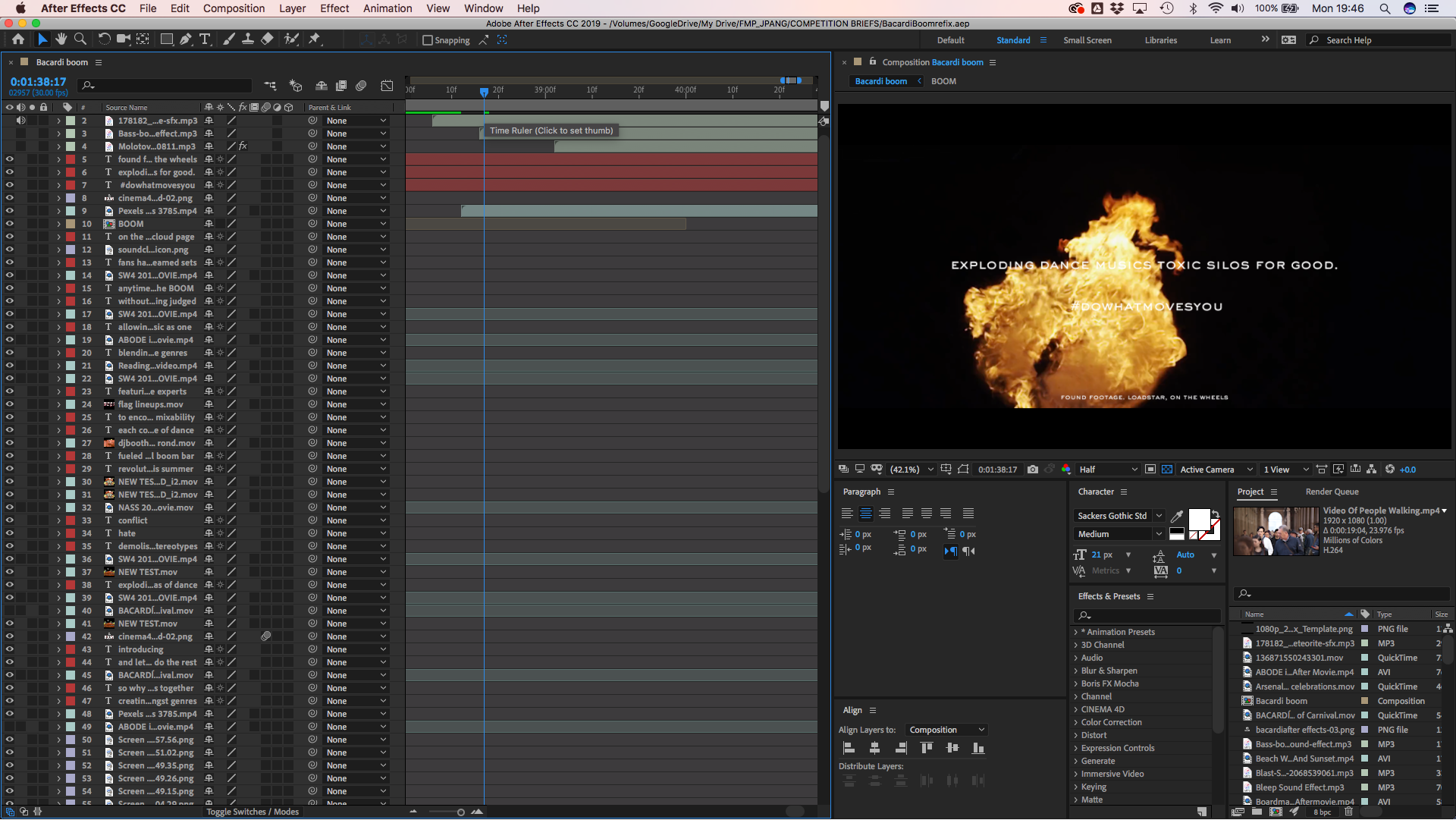
Task: Select the Puppet Pin tool
Action: 315,39
